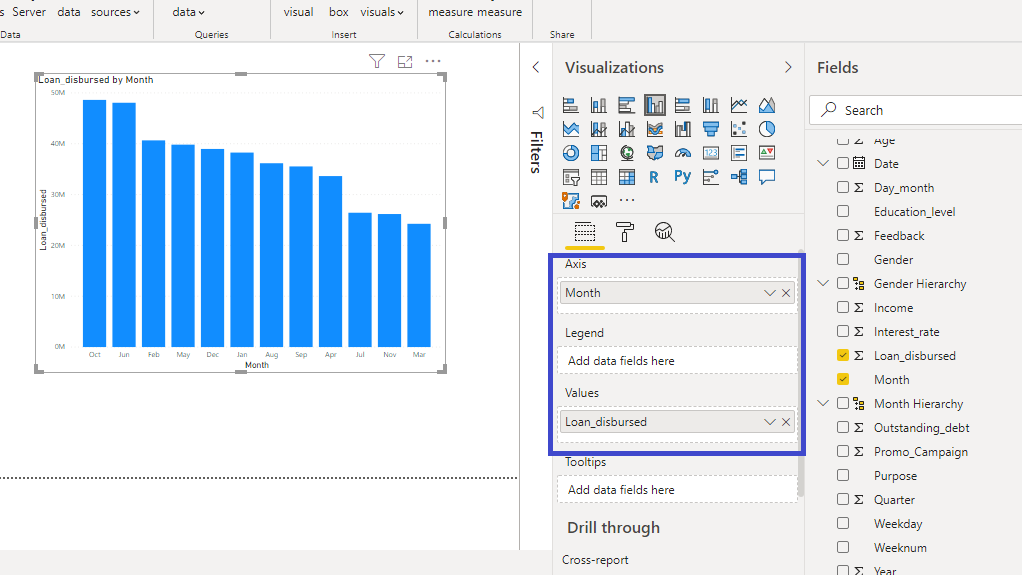Open filter icon above the chart
Image resolution: width=1022 pixels, height=575 pixels.
[x=377, y=62]
